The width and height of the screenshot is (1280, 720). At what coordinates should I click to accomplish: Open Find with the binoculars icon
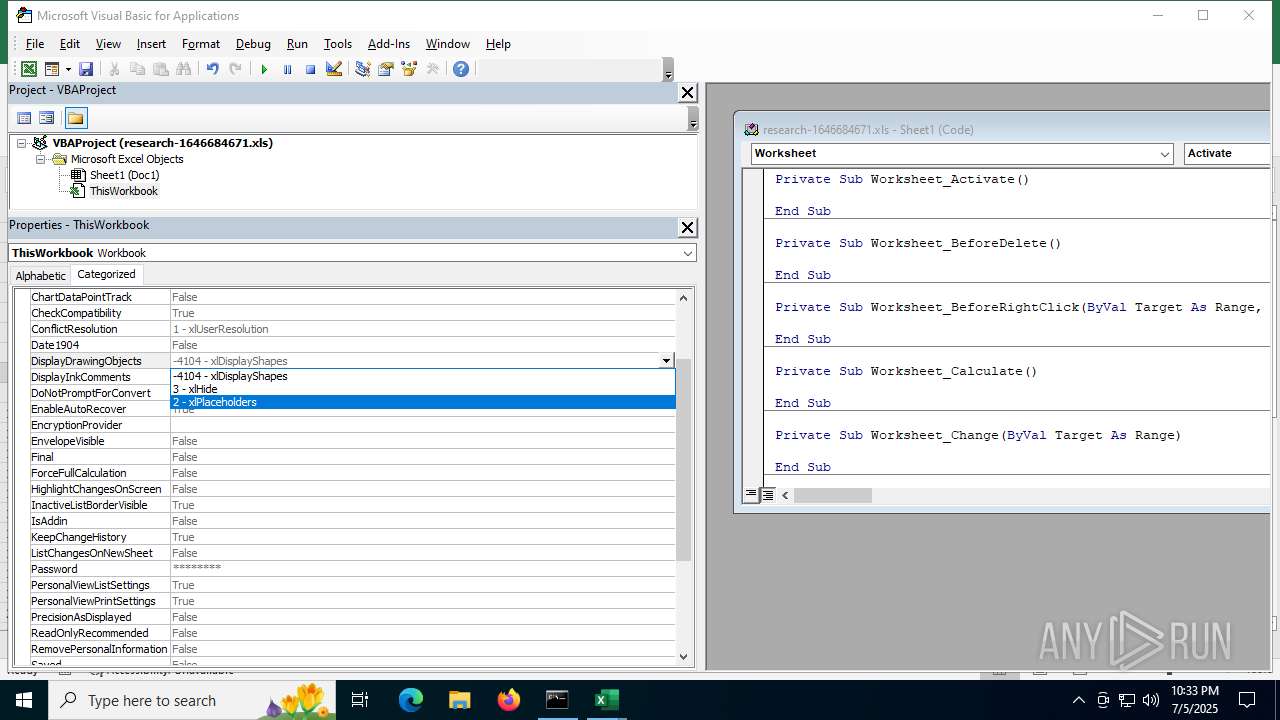[x=183, y=69]
